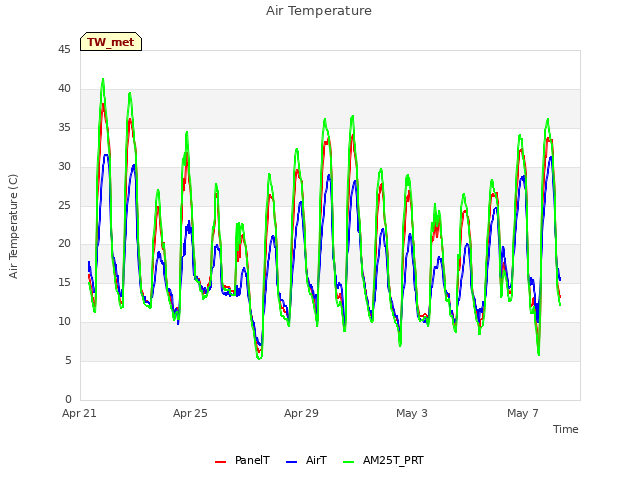Click the 15 y-axis tick label
Image resolution: width=640 pixels, height=480 pixels.
pyautogui.click(x=64, y=282)
